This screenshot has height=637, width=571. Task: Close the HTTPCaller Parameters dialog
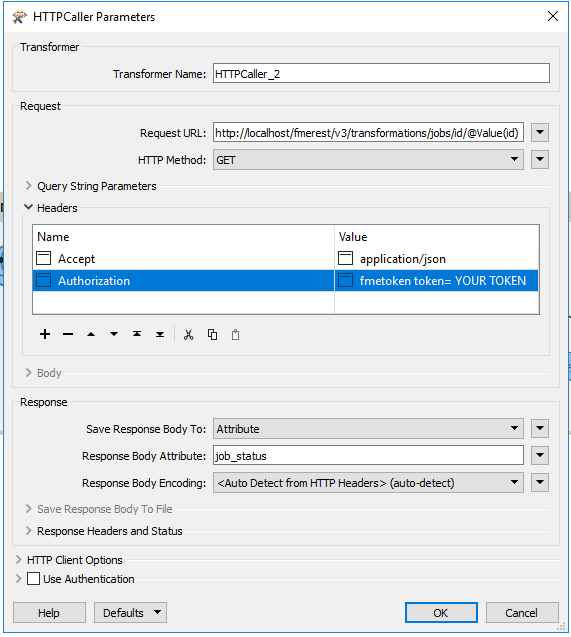[x=553, y=16]
